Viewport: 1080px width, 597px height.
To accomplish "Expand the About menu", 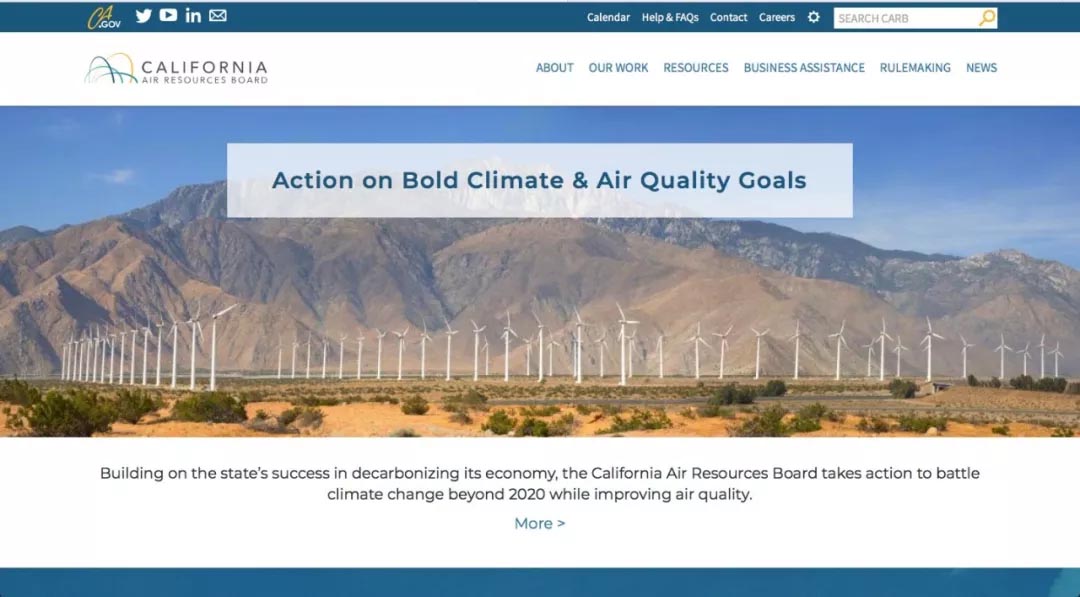I will (555, 68).
